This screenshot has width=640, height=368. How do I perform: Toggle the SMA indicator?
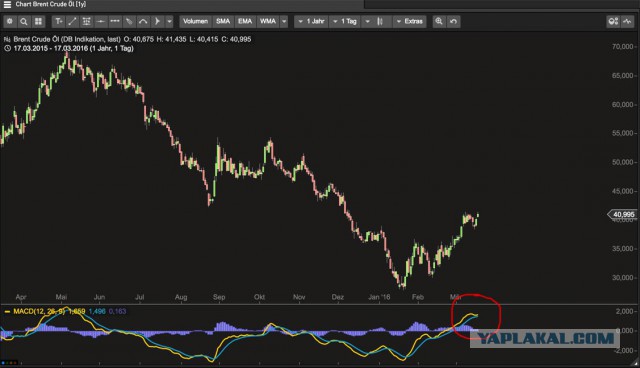tap(223, 21)
